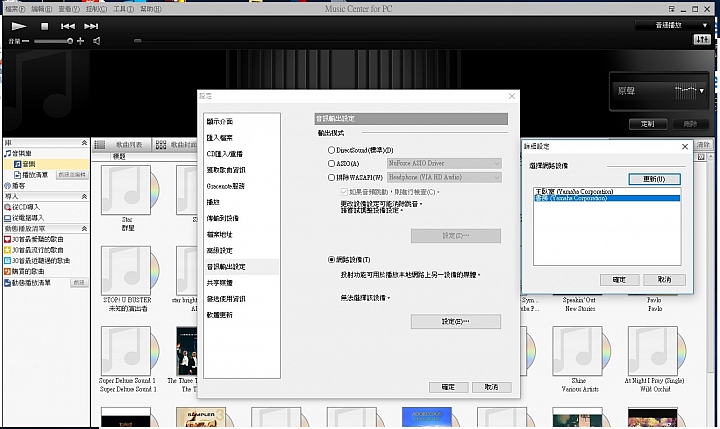The height and width of the screenshot is (429, 720).
Task: Open the equalizer sliders icon
Action: click(x=702, y=40)
